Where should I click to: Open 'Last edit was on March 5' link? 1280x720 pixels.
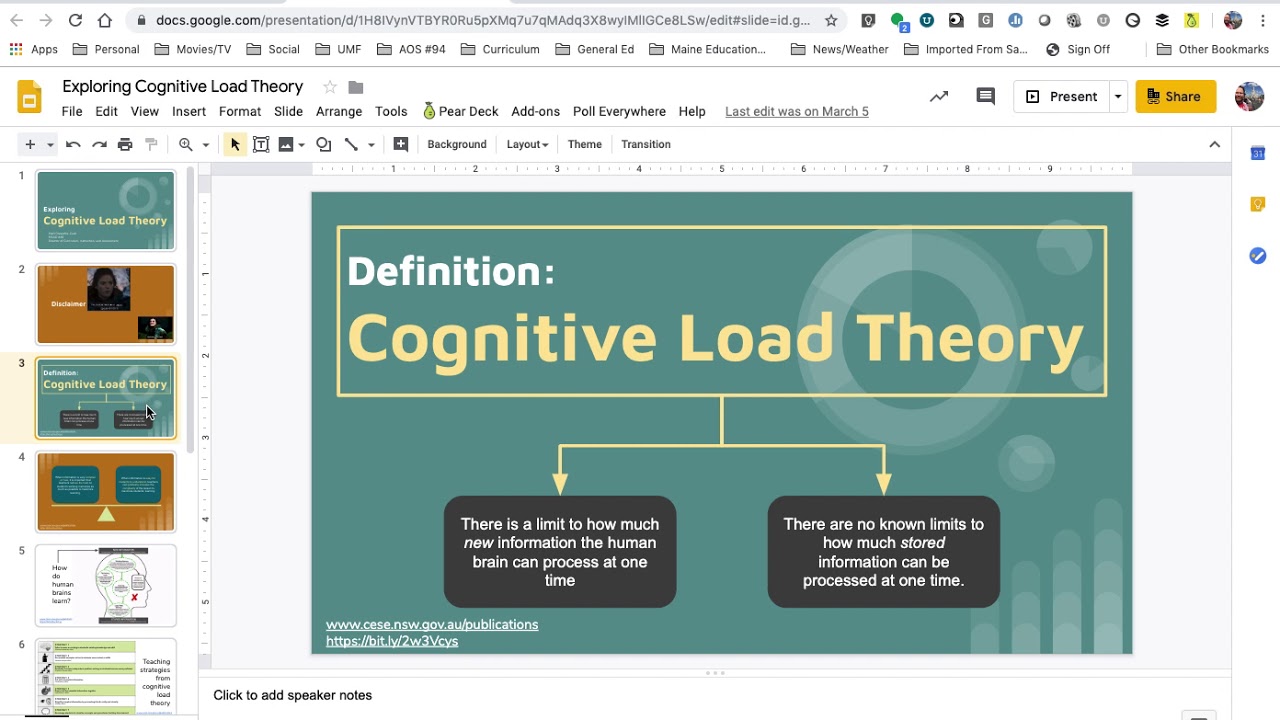[x=797, y=111]
